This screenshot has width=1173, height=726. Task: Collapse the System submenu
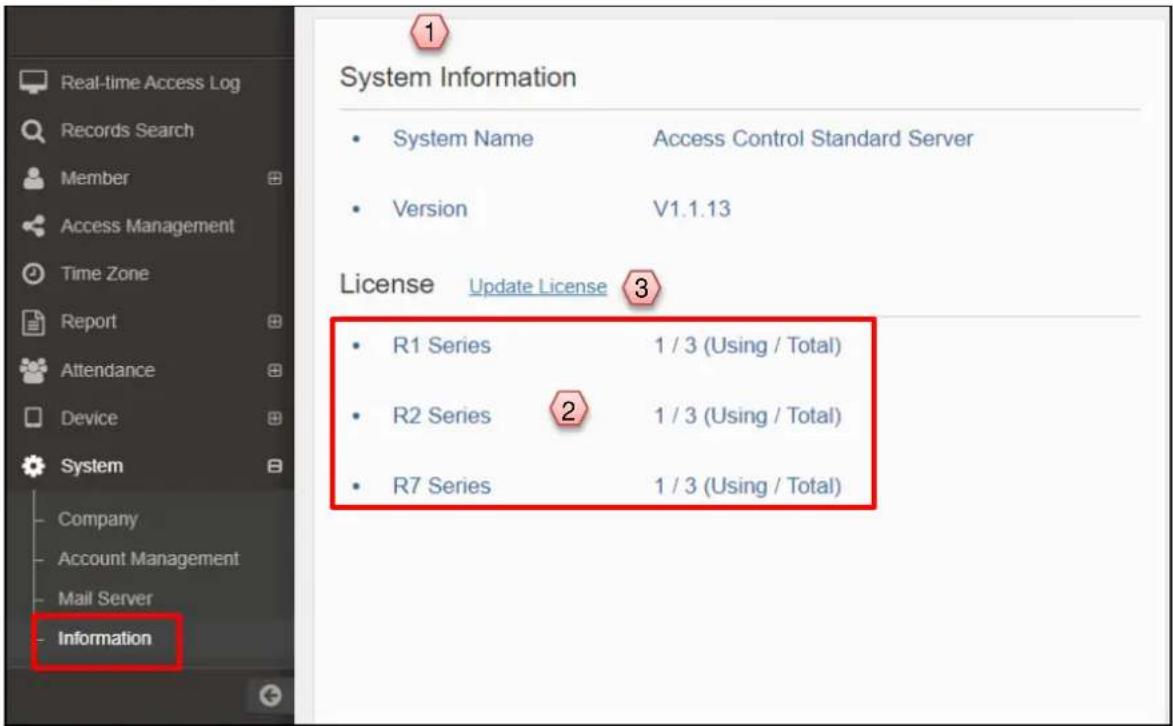[x=275, y=466]
